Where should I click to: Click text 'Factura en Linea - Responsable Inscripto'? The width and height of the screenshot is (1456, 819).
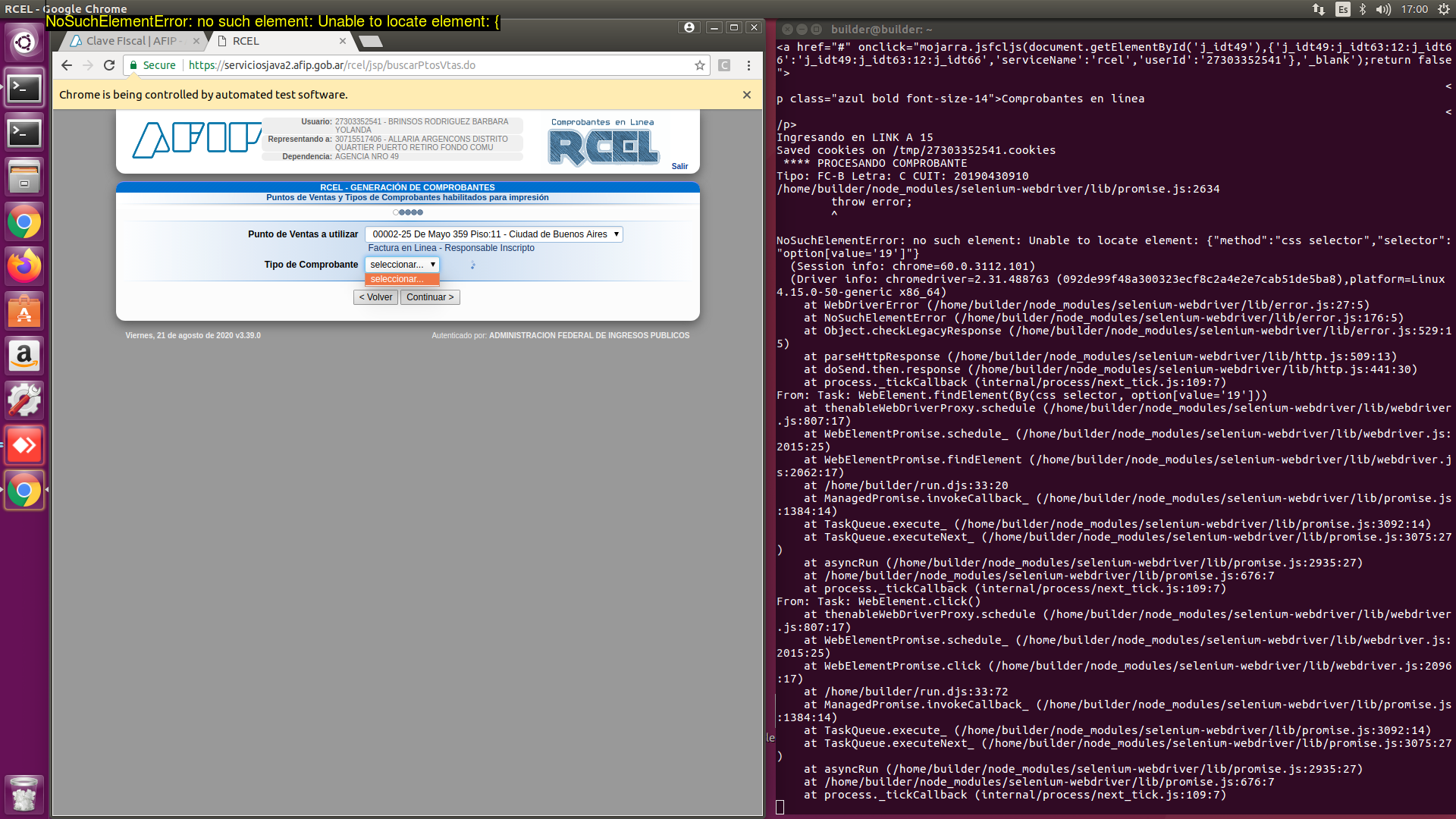pyautogui.click(x=451, y=248)
